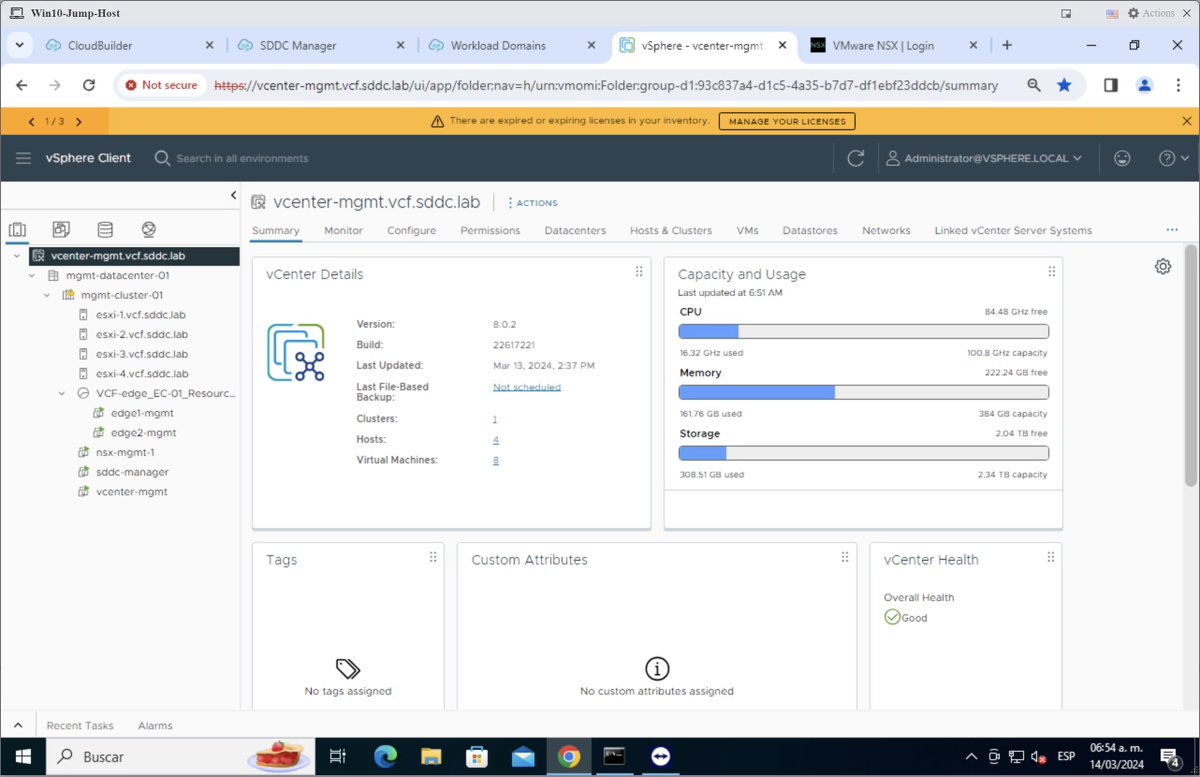Show more tabs with the ellipsis icon

1172,230
